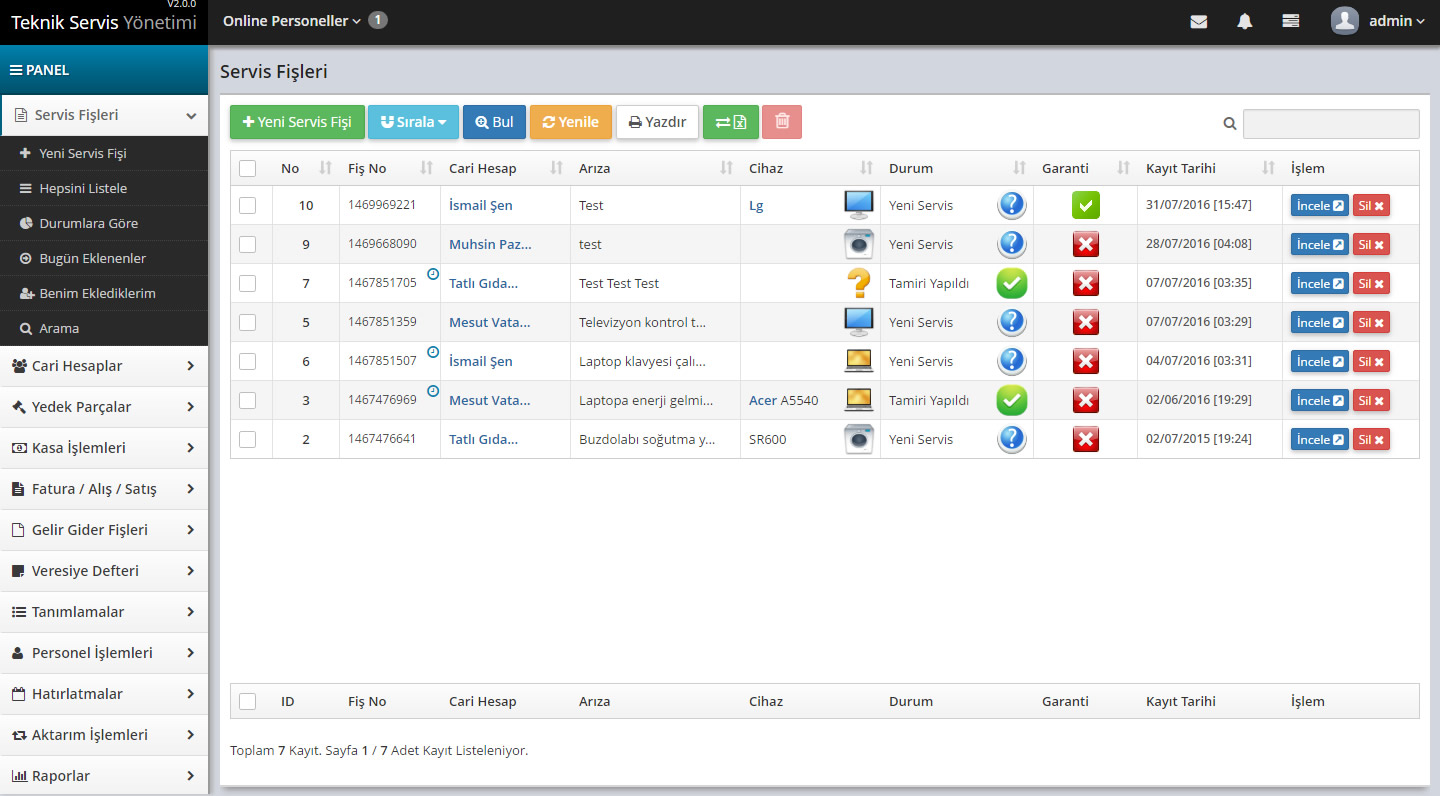Open the Sırala sort dropdown

413,122
